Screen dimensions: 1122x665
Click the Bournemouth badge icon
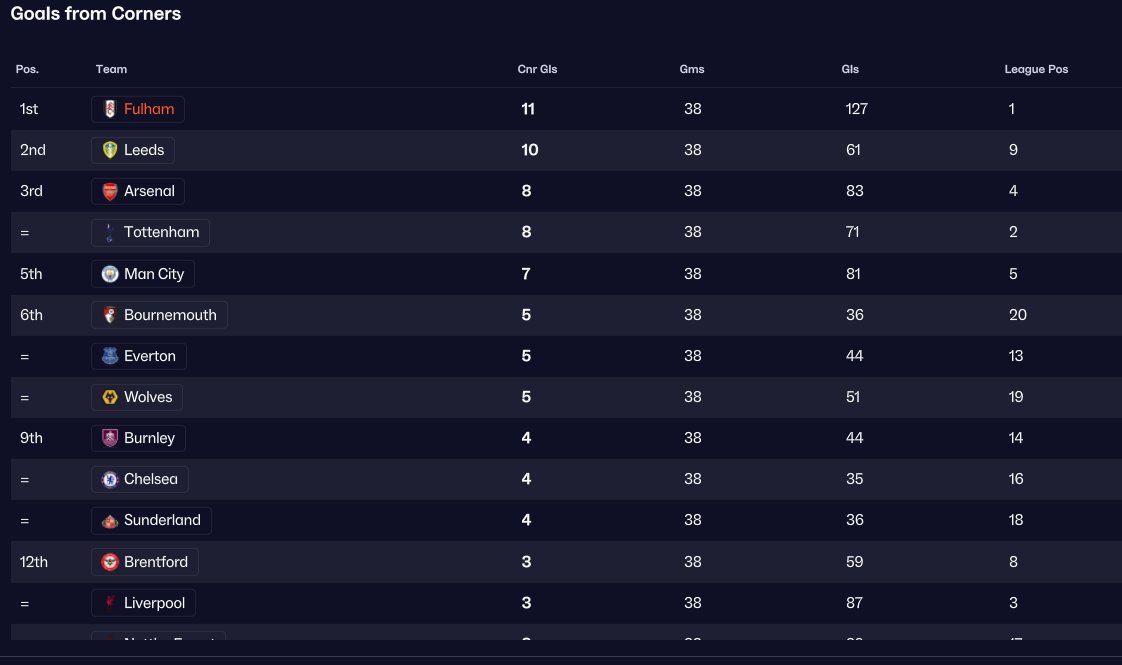coord(110,315)
